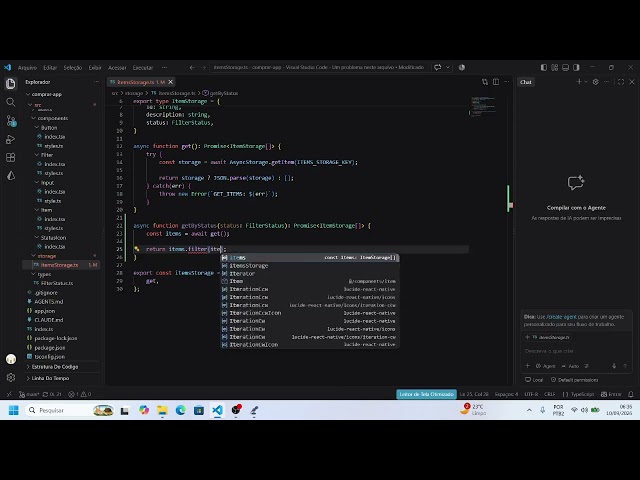The image size is (640, 480).
Task: Go forward with the navigation arrow
Action: coord(203,67)
